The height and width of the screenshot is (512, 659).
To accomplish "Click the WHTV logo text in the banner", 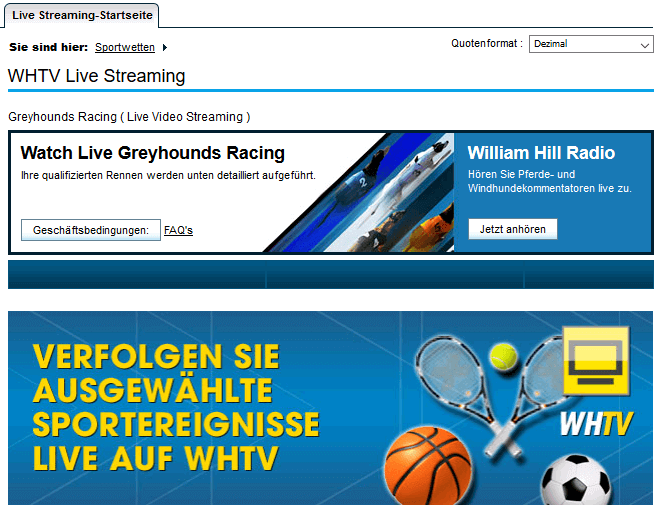I will click(x=596, y=424).
